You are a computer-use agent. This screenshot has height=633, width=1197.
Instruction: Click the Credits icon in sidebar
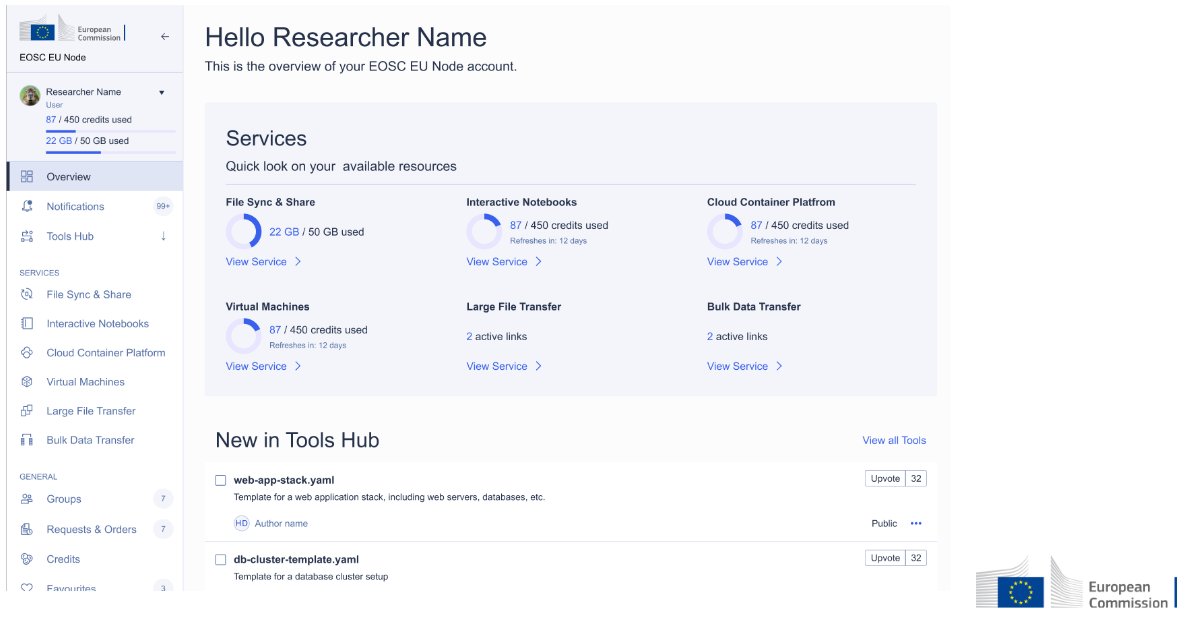(x=27, y=558)
